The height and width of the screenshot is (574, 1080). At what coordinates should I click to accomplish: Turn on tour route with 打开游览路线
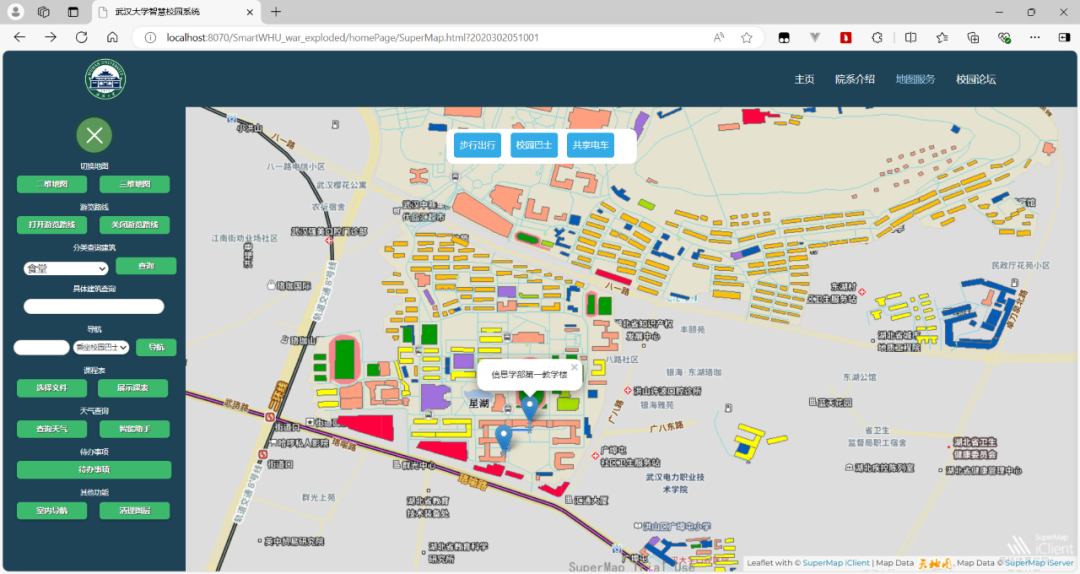click(52, 225)
